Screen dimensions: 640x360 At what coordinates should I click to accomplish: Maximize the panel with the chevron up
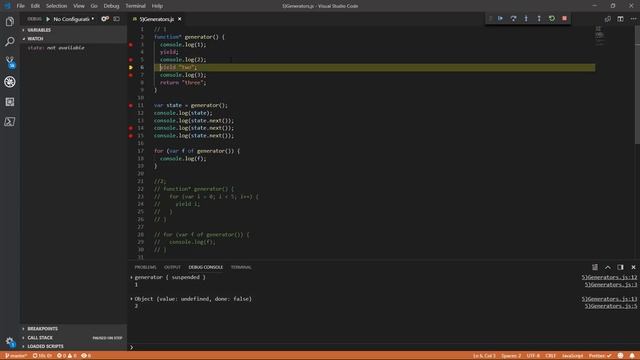[x=608, y=267]
